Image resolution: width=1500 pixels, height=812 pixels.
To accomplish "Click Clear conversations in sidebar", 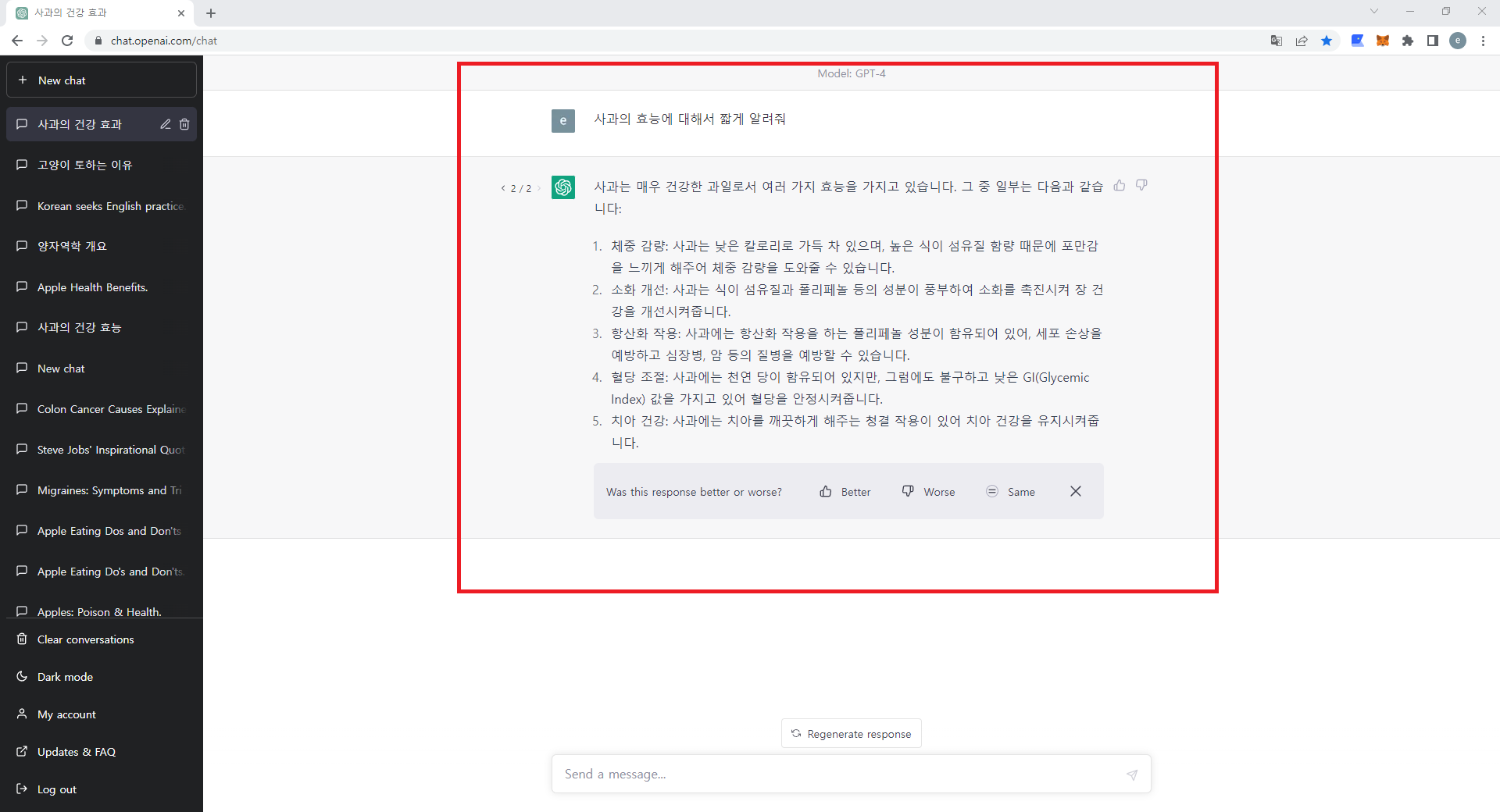I will (x=102, y=639).
